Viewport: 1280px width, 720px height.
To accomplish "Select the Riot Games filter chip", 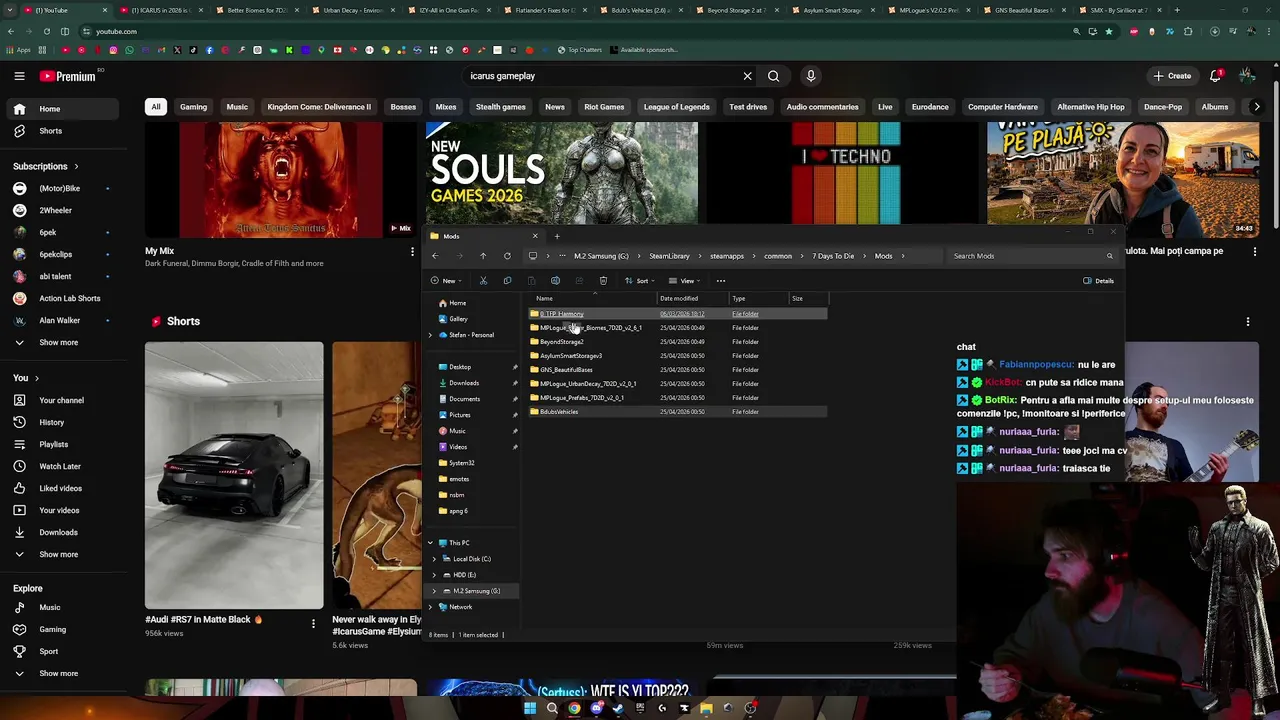I will point(604,107).
